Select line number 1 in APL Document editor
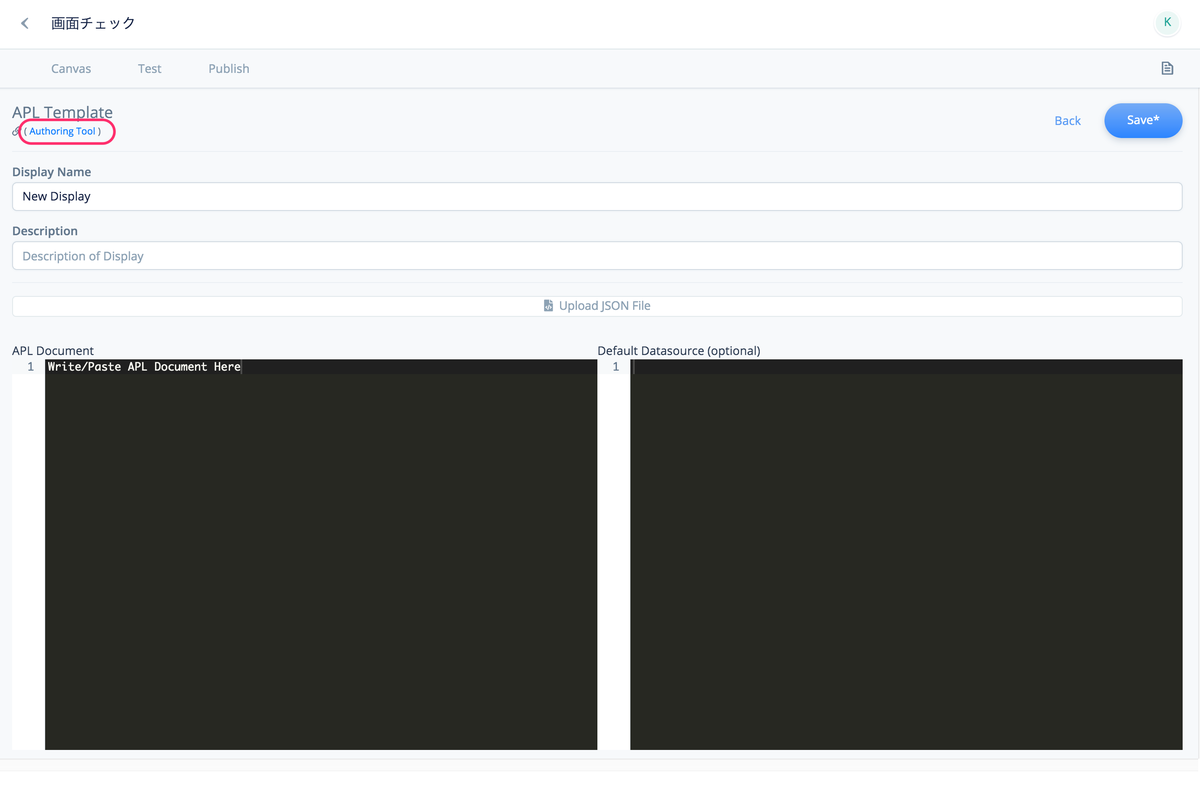The width and height of the screenshot is (1200, 789). pos(30,367)
